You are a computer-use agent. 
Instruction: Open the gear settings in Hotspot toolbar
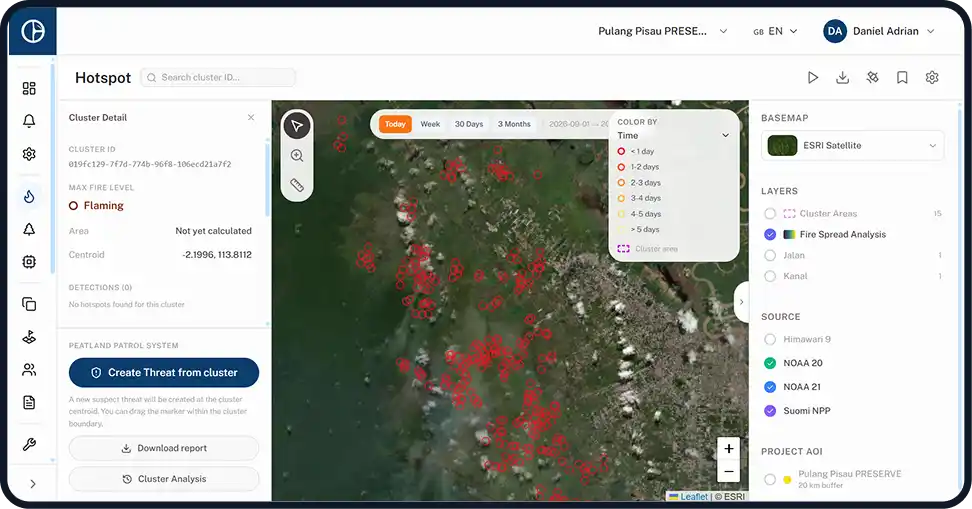(x=932, y=77)
